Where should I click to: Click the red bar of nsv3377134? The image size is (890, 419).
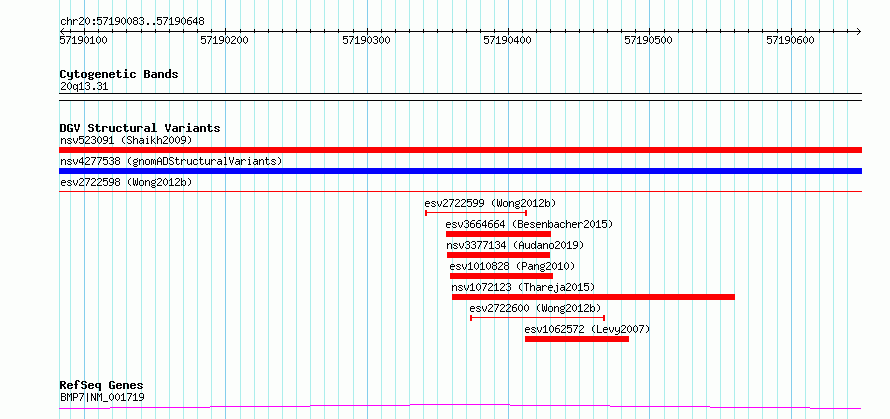click(498, 255)
